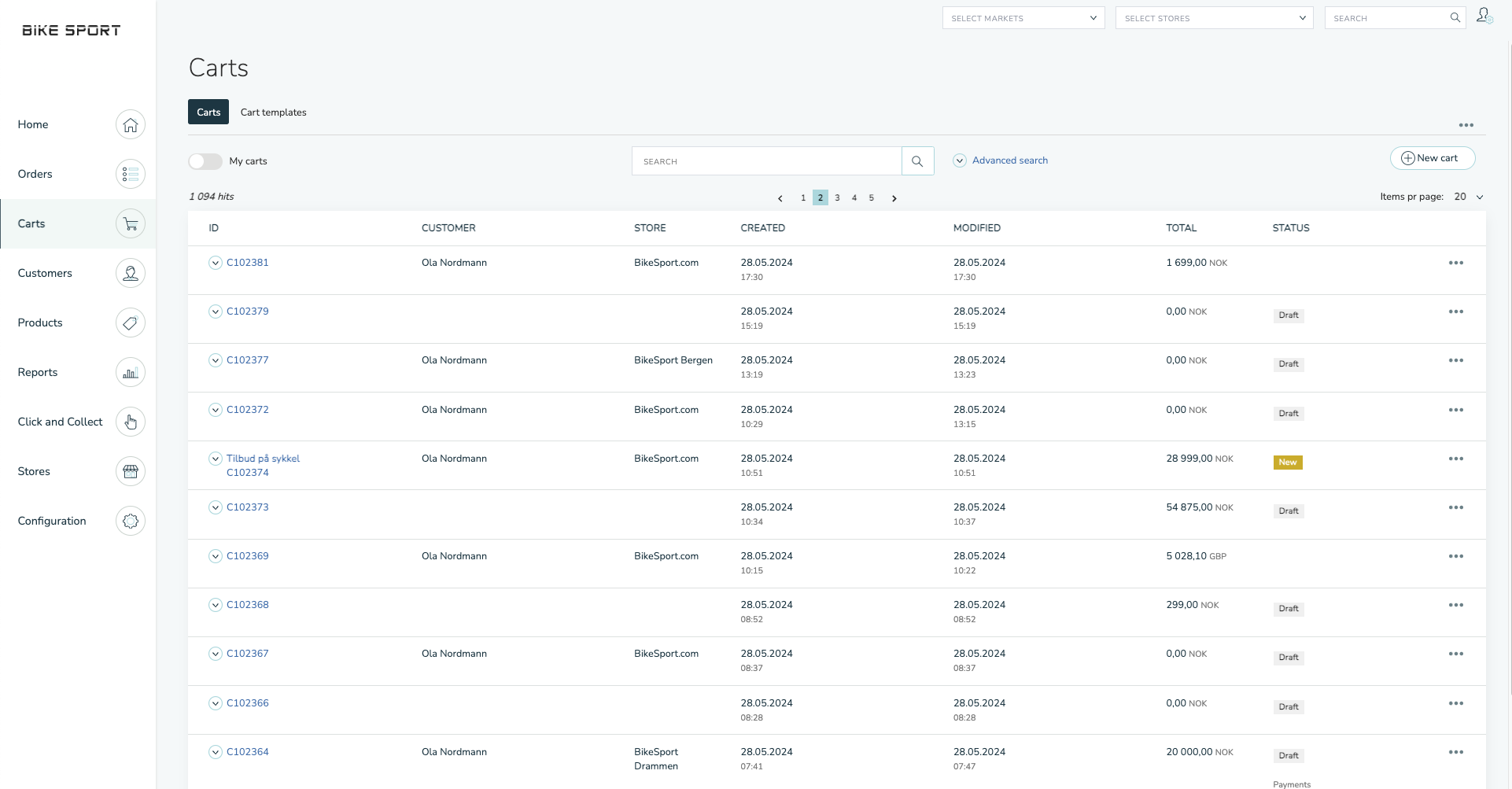Change Items pr page dropdown
This screenshot has height=789, width=1512.
point(1468,197)
